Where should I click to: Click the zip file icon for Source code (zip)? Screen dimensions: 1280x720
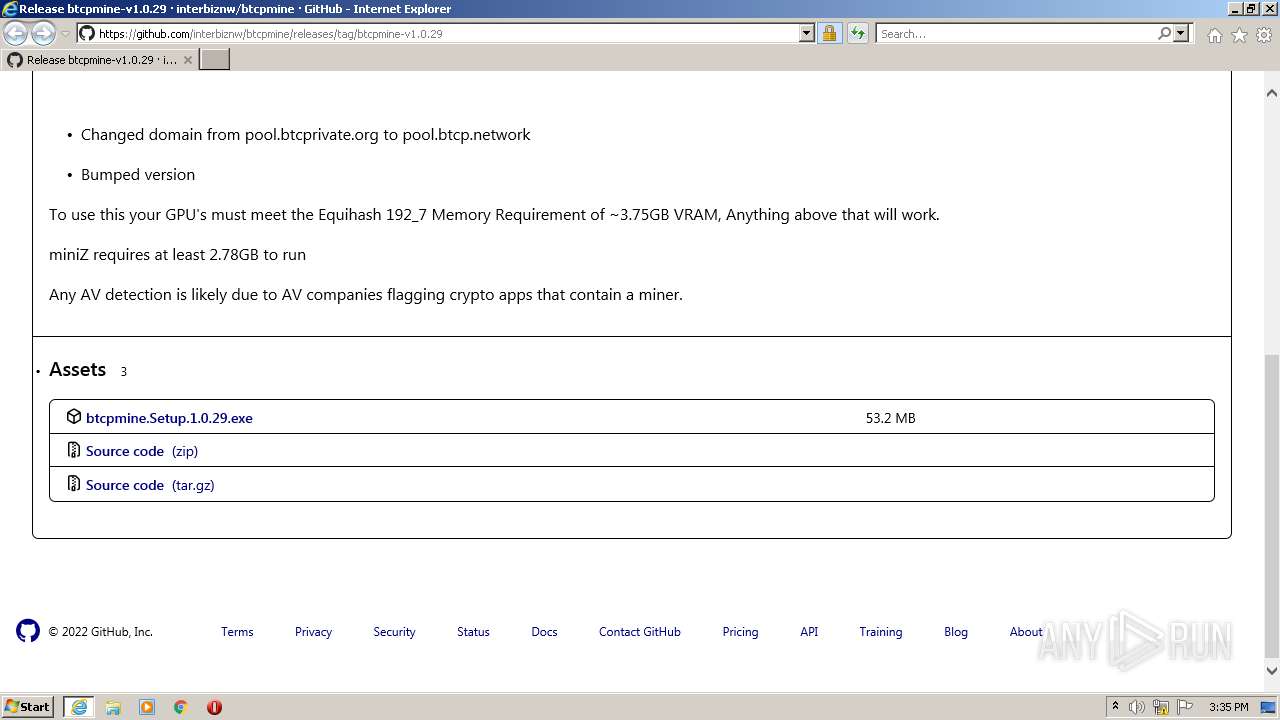[x=74, y=450]
